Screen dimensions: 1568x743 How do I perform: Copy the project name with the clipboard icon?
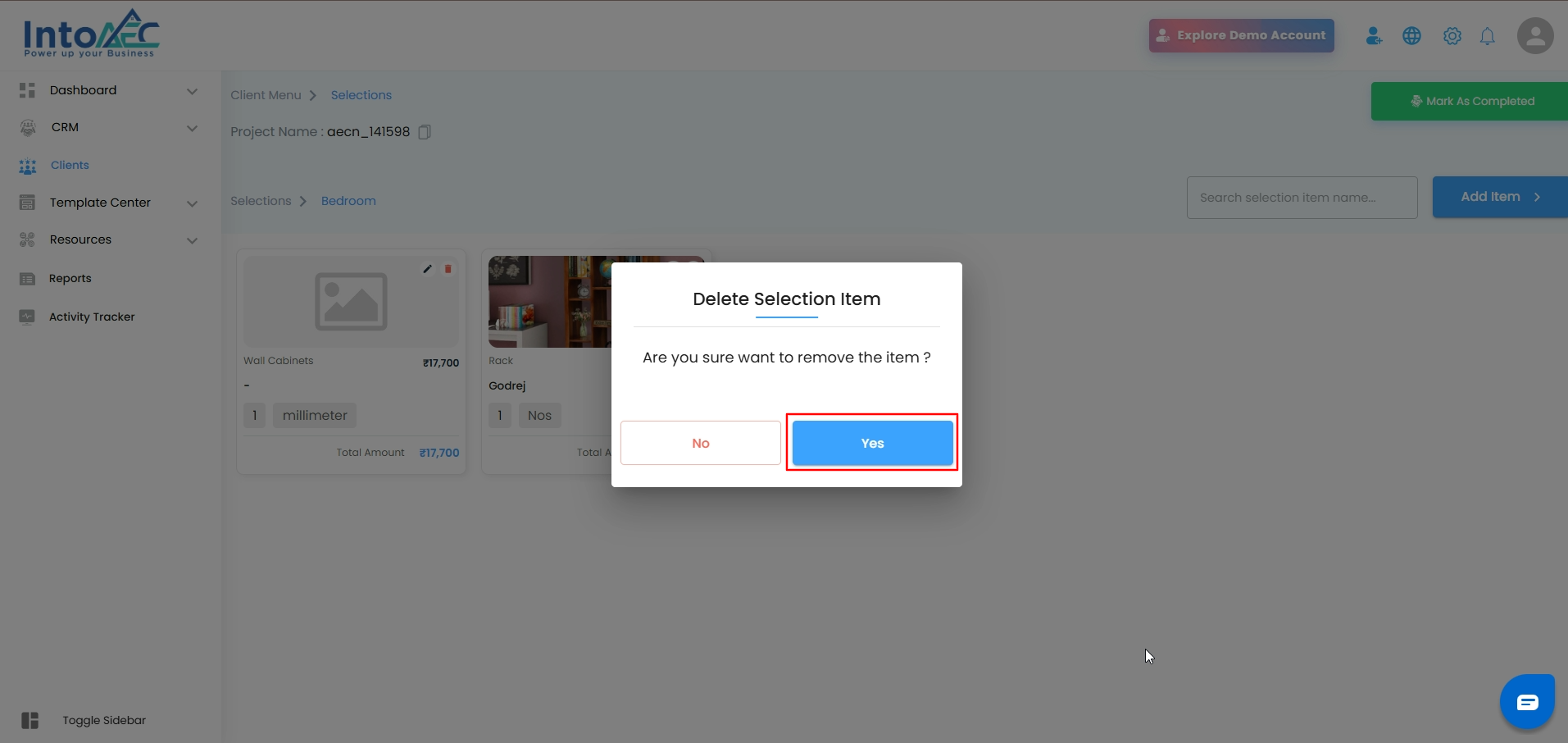tap(425, 132)
